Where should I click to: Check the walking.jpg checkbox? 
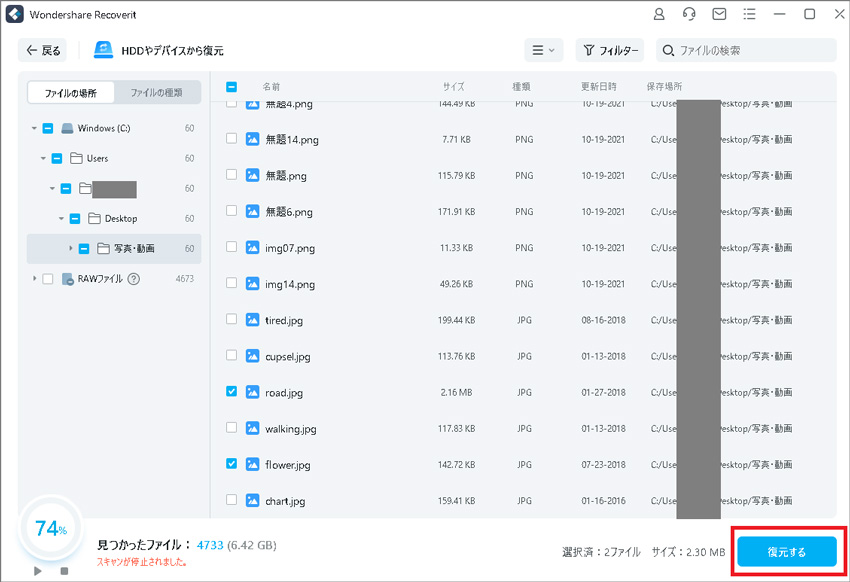point(231,428)
